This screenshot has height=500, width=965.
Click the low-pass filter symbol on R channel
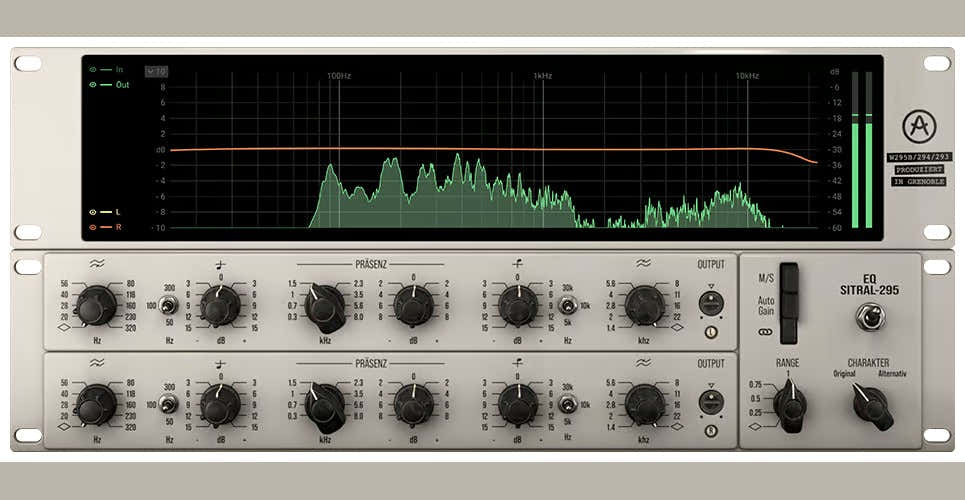point(643,363)
